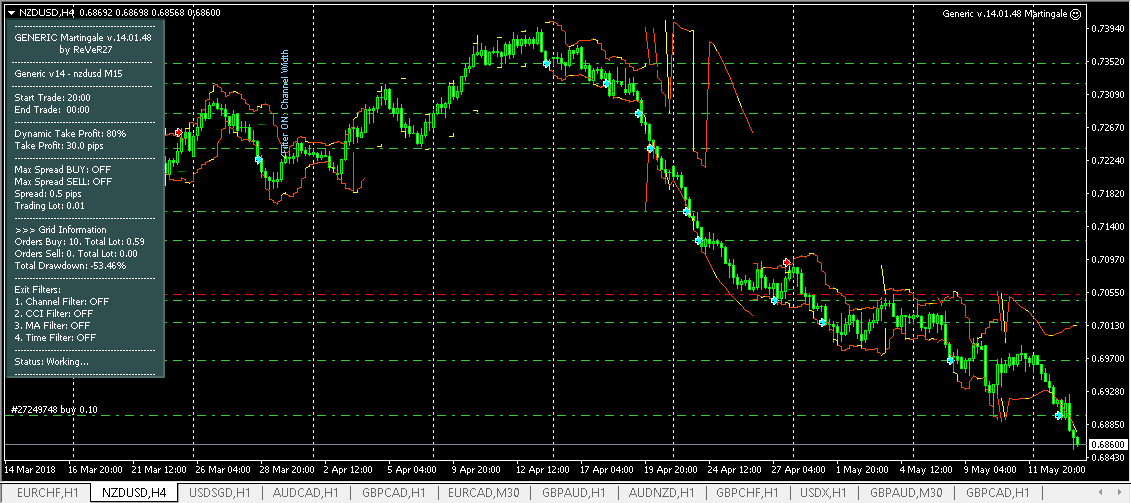Click price axis label 0.69280
This screenshot has width=1131, height=503.
(1109, 392)
